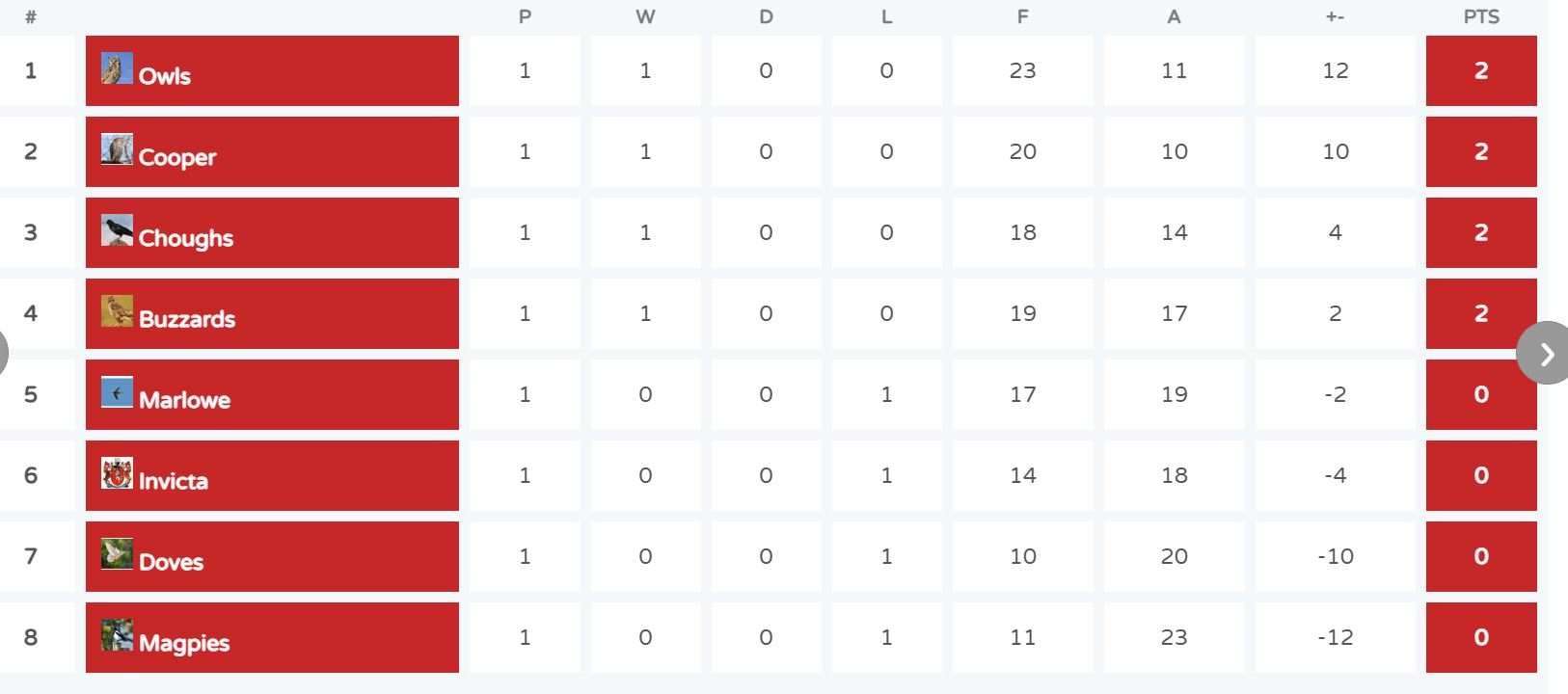This screenshot has height=694, width=1568.
Task: Open the Invicta team link
Action: (x=174, y=481)
